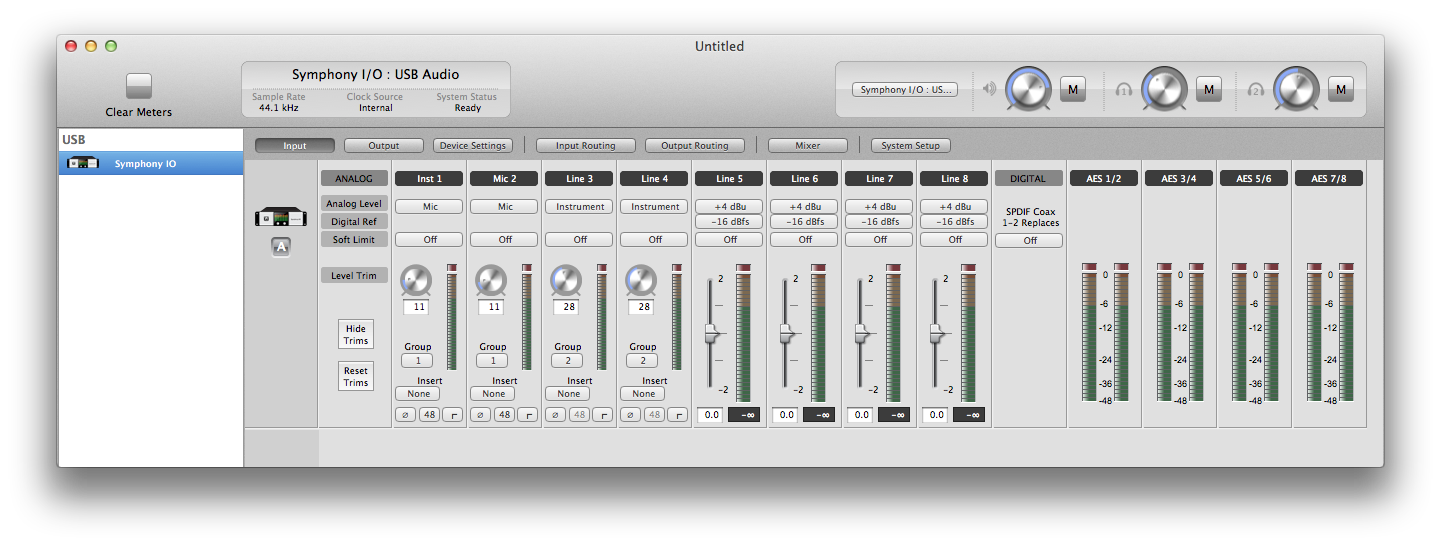Switch to the Output tab
The image size is (1441, 546).
(384, 146)
